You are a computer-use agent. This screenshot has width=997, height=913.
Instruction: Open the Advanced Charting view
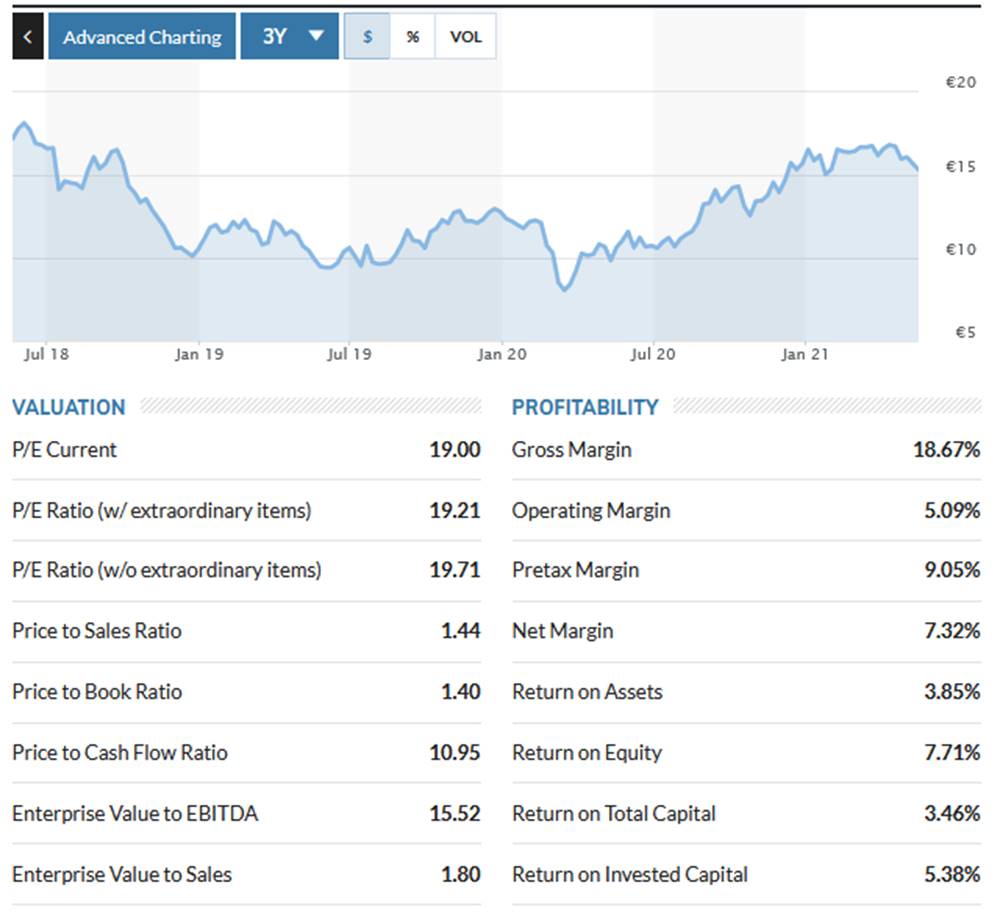[x=142, y=37]
